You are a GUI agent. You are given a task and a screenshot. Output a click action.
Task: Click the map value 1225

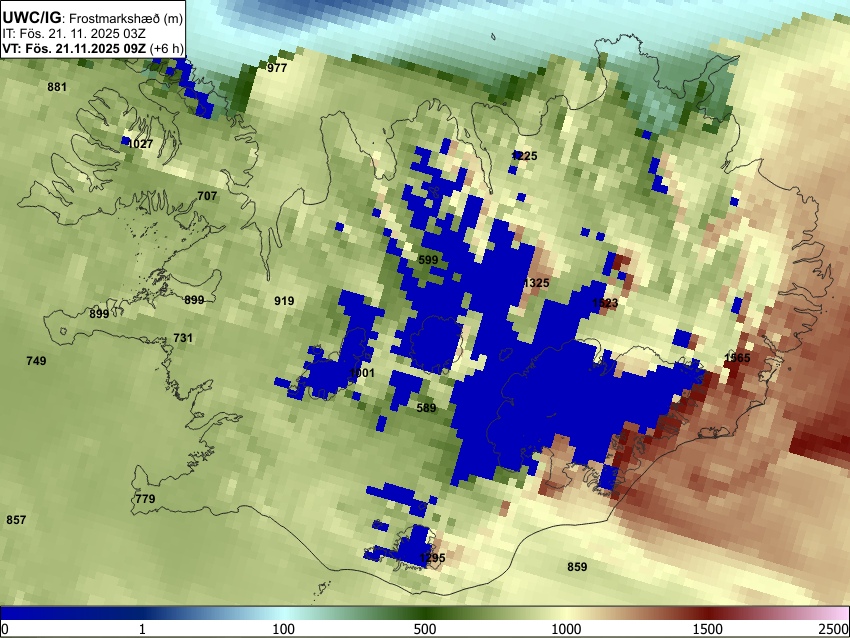(x=524, y=156)
